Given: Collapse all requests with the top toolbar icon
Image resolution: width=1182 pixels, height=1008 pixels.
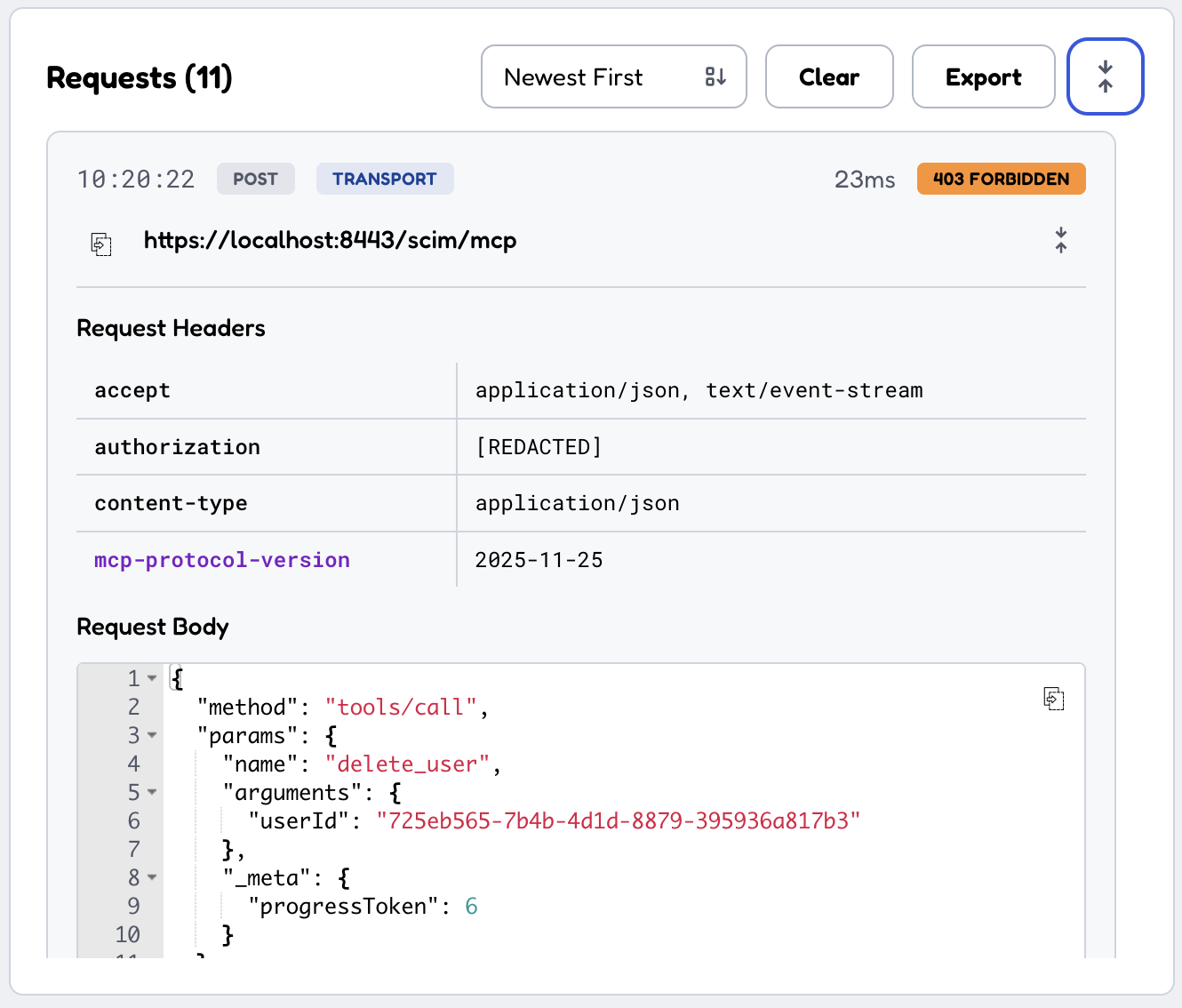Looking at the screenshot, I should point(1105,76).
